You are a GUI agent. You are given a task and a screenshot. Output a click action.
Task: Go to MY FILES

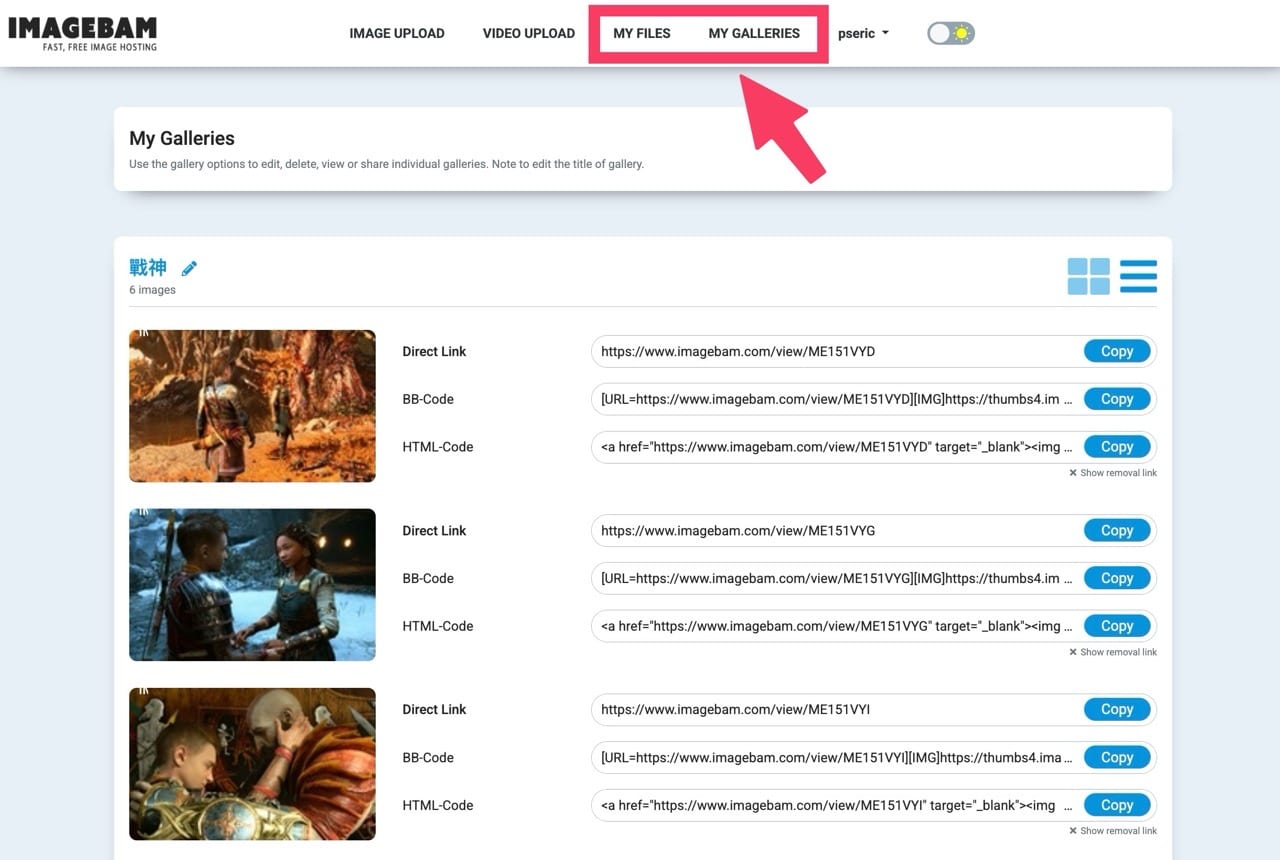(x=642, y=33)
